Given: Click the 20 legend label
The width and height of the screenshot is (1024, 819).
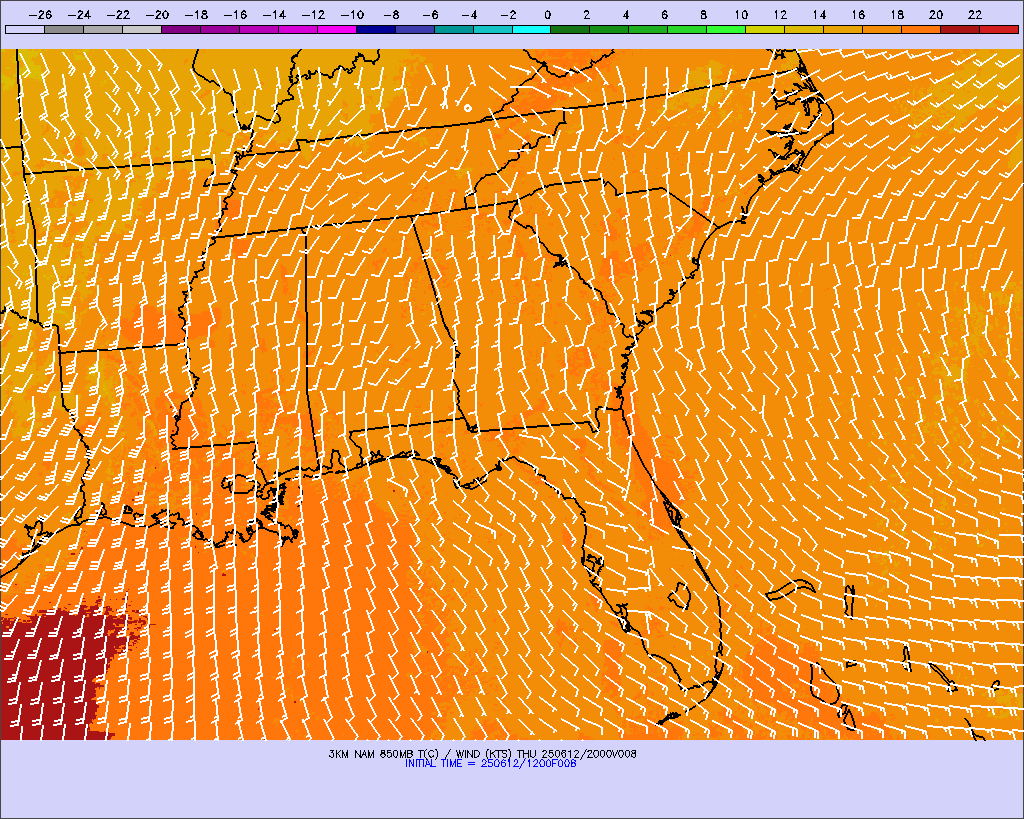Looking at the screenshot, I should click(x=936, y=15).
